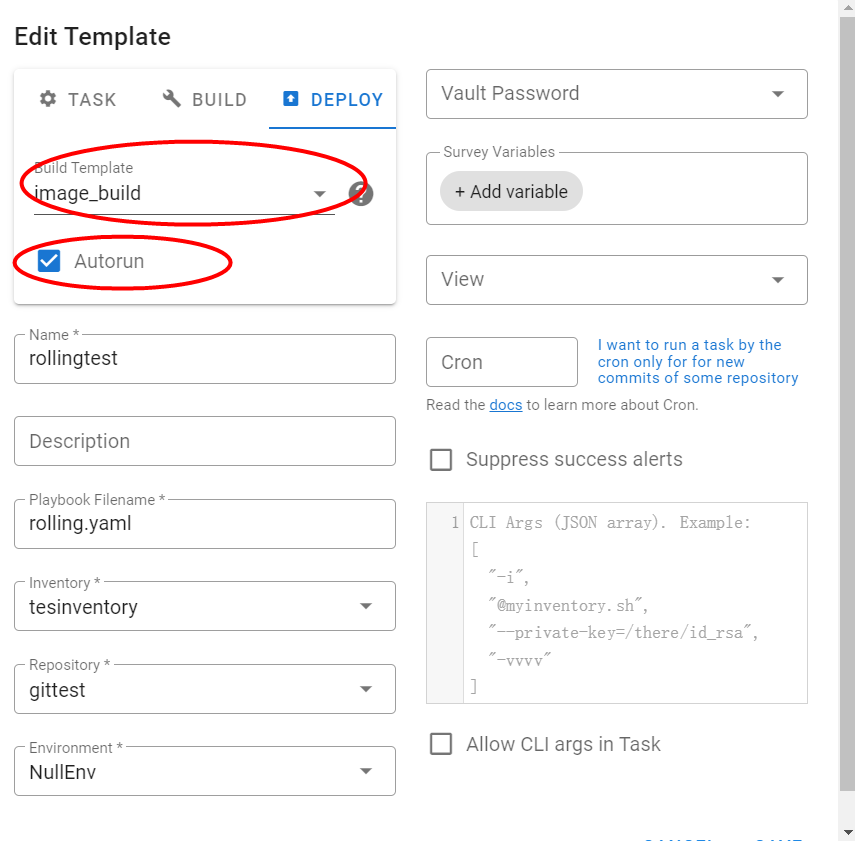Click the CLI Args JSON editor

(634, 602)
